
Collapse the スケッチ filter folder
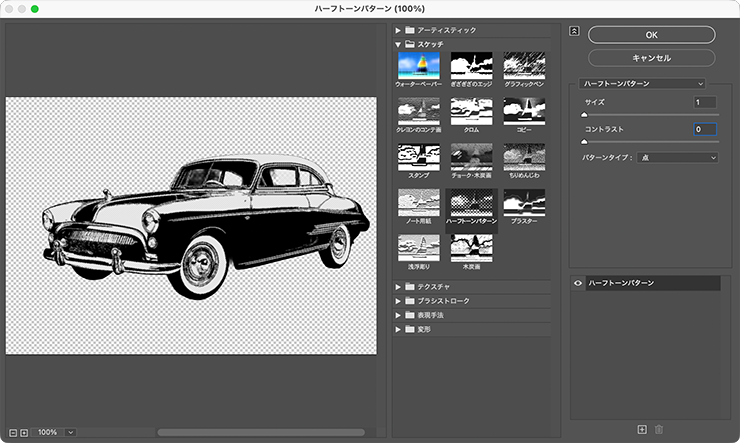[398, 45]
